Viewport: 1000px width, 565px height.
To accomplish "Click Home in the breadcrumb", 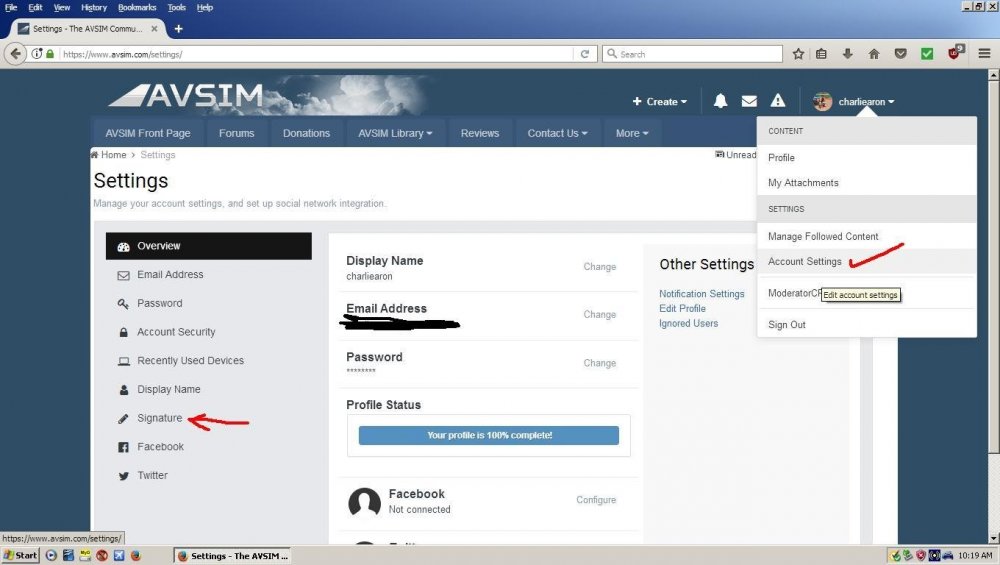I will pyautogui.click(x=108, y=155).
